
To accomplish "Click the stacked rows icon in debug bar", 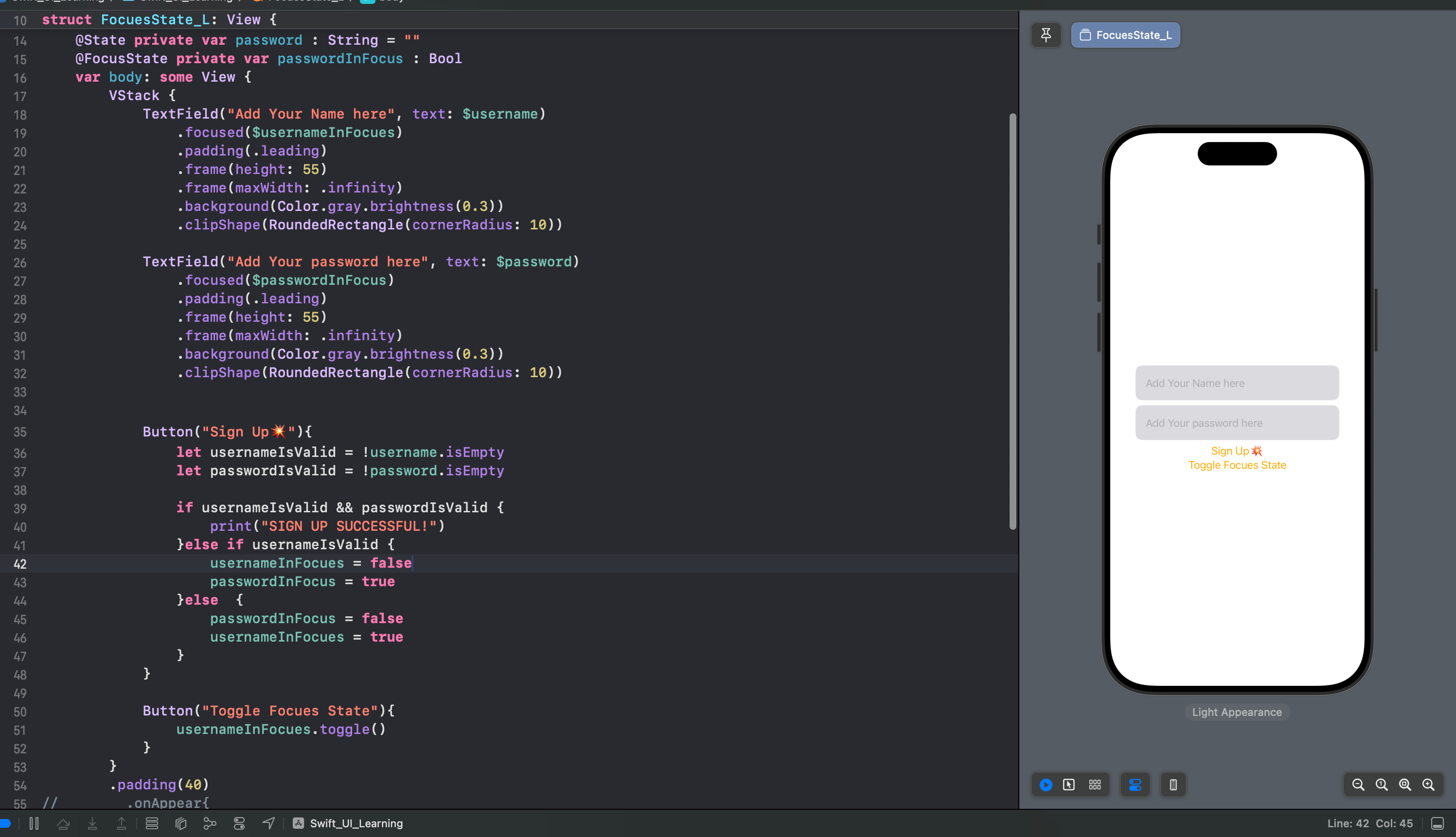I will click(x=152, y=823).
